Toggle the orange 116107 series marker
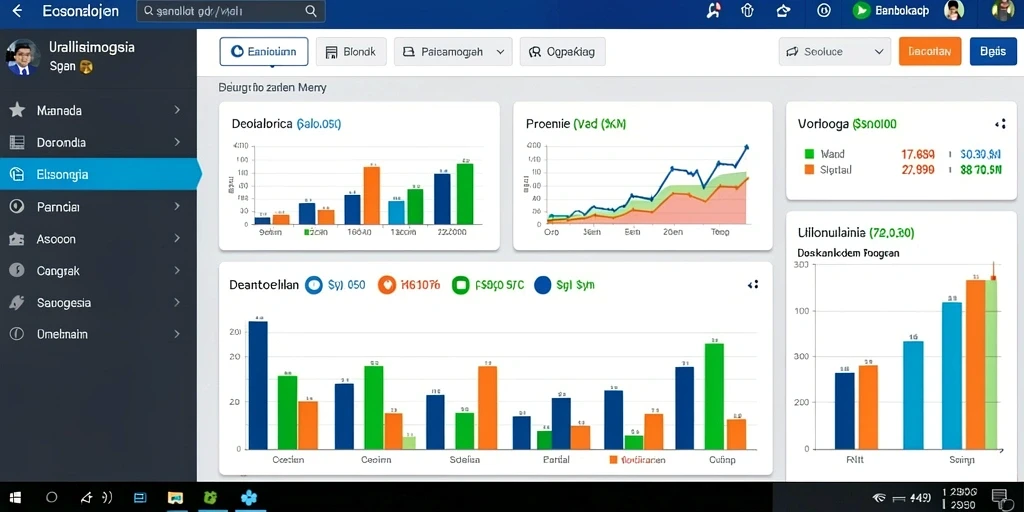 pyautogui.click(x=387, y=285)
